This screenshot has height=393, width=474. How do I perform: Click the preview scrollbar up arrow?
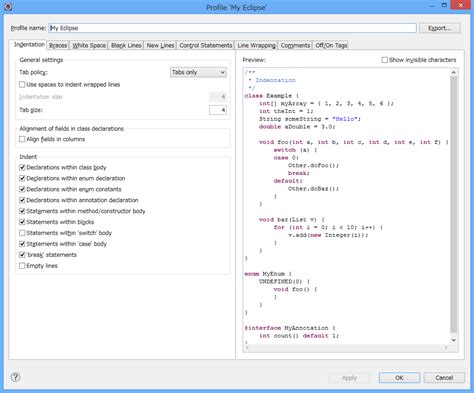coord(453,72)
